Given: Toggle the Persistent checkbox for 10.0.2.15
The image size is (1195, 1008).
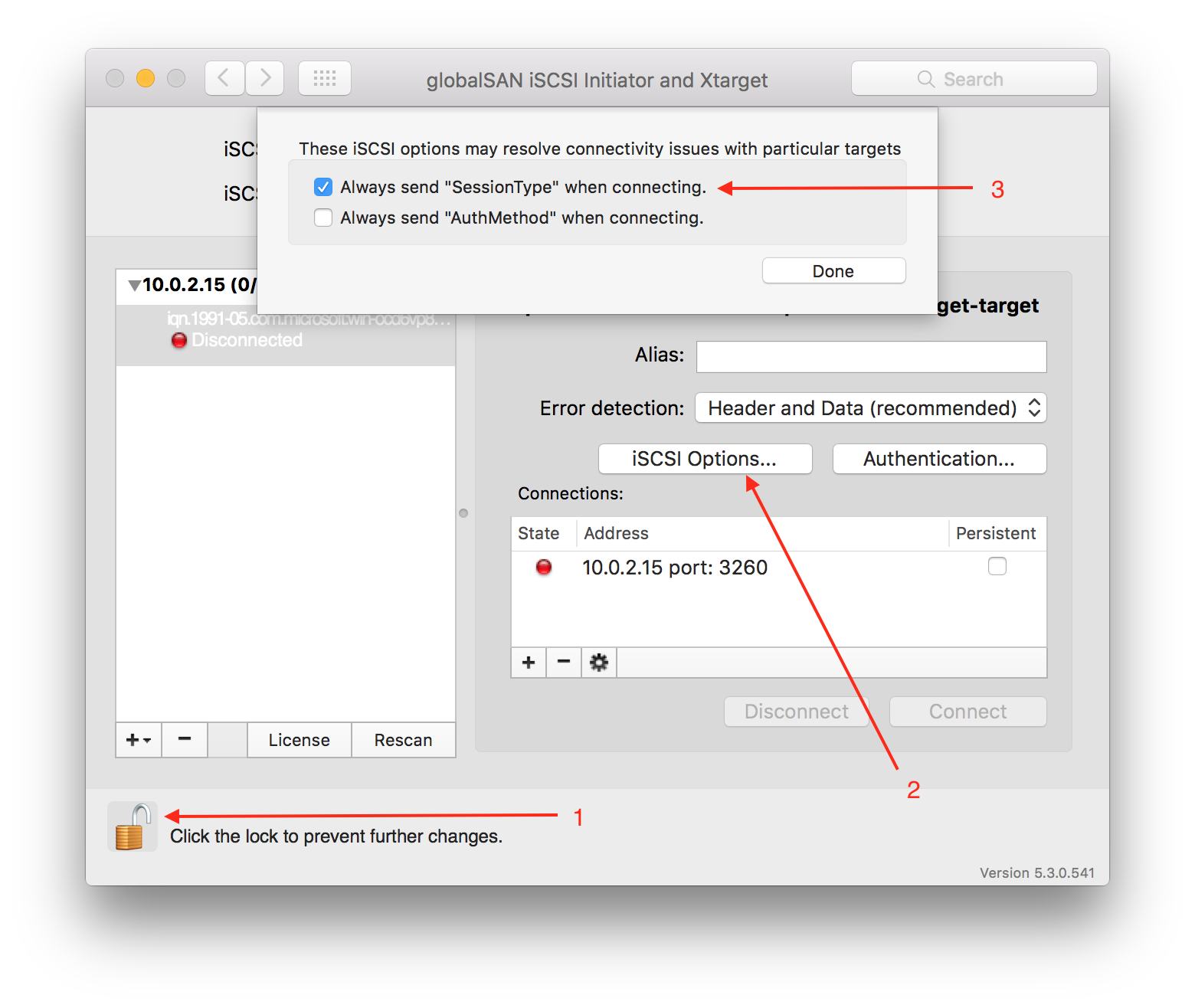Looking at the screenshot, I should point(997,566).
